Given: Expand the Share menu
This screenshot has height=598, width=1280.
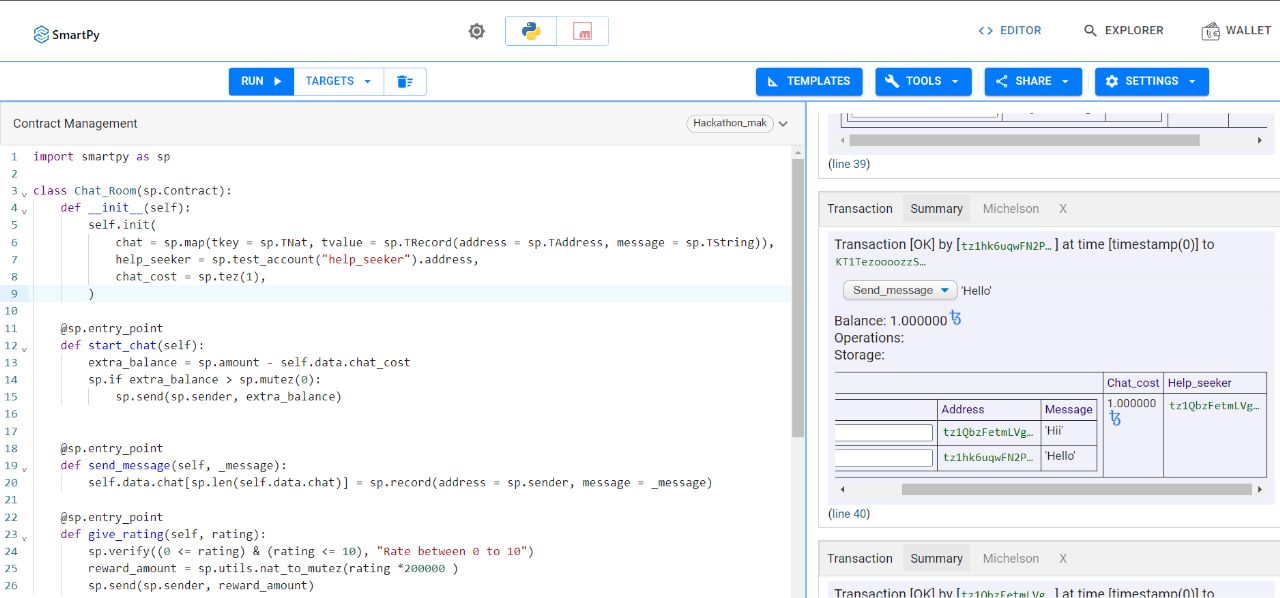Looking at the screenshot, I should [x=1033, y=81].
